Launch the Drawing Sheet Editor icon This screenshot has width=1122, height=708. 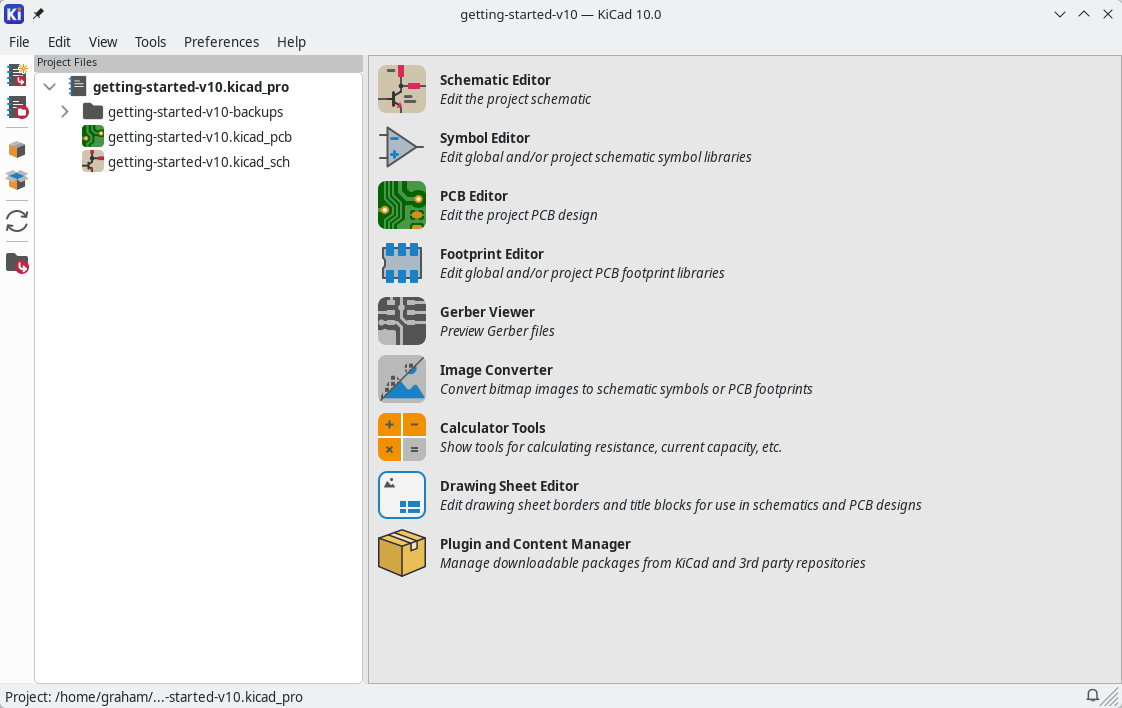click(402, 495)
